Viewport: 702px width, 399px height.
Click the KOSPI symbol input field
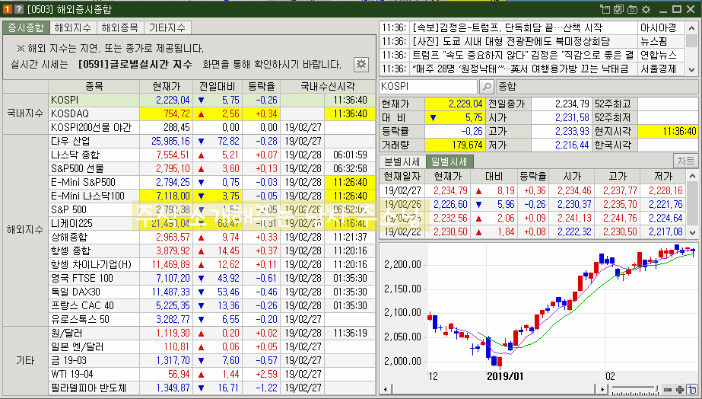click(428, 86)
